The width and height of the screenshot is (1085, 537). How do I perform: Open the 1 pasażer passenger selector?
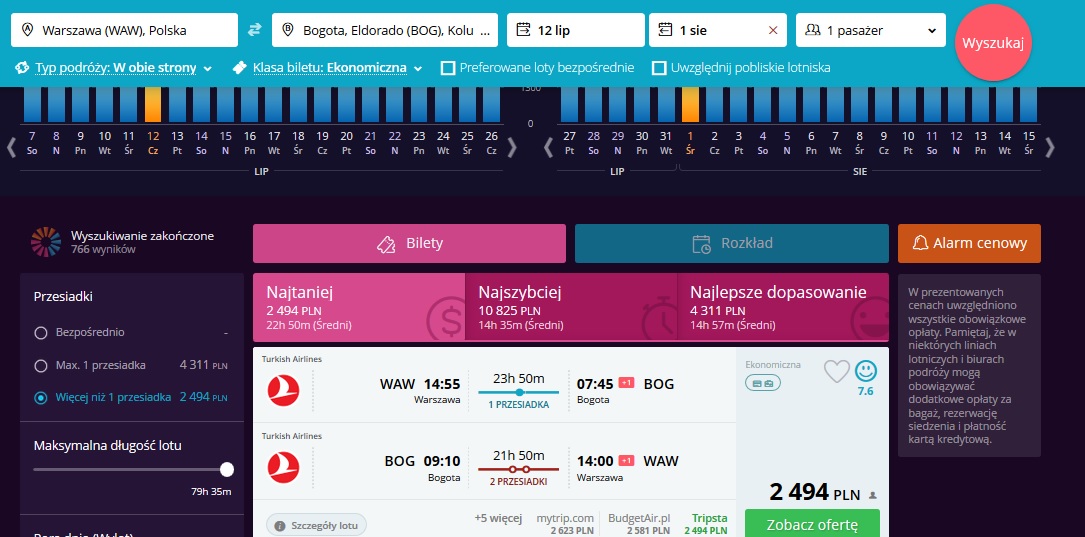(870, 30)
